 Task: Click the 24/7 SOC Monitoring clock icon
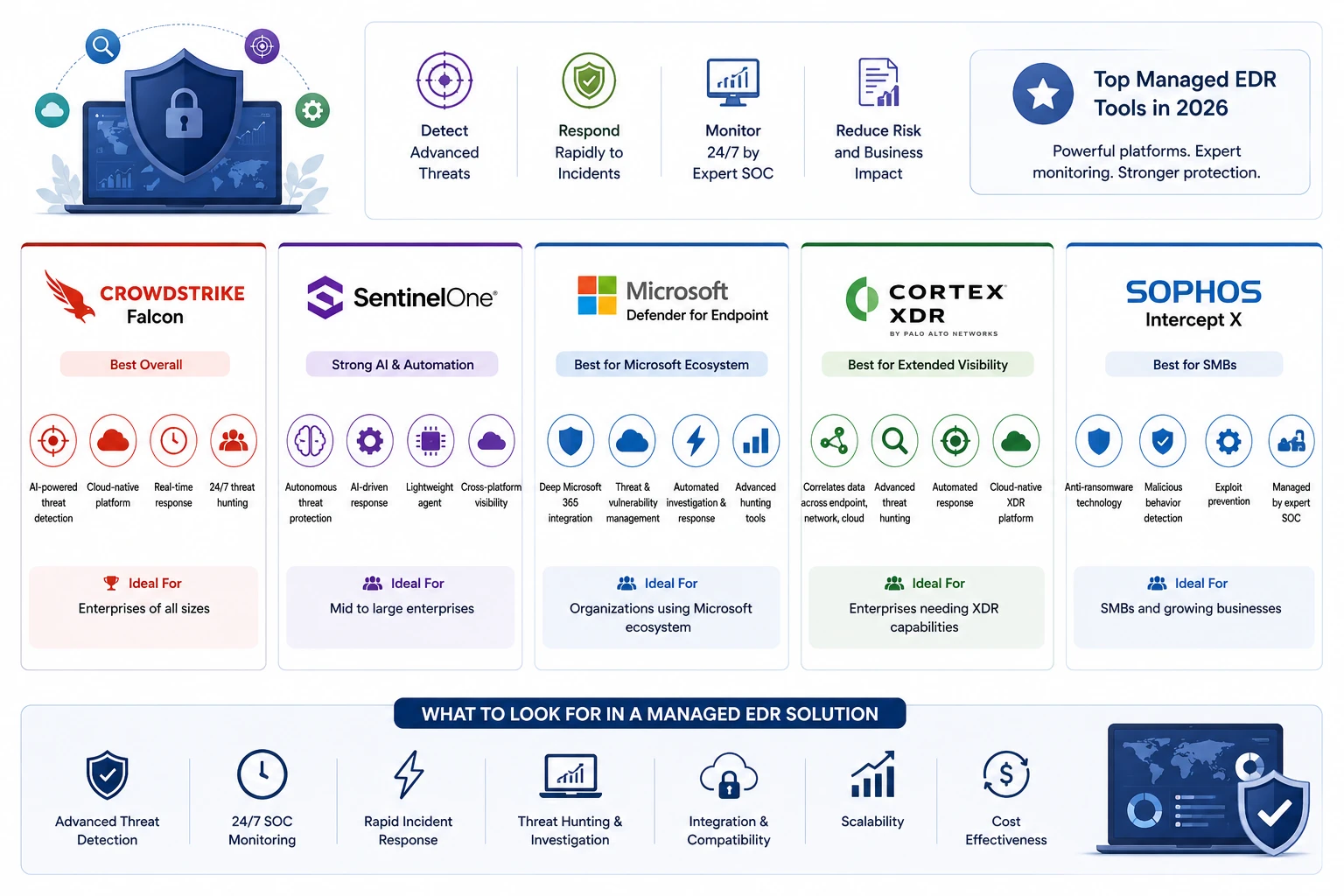click(x=262, y=774)
